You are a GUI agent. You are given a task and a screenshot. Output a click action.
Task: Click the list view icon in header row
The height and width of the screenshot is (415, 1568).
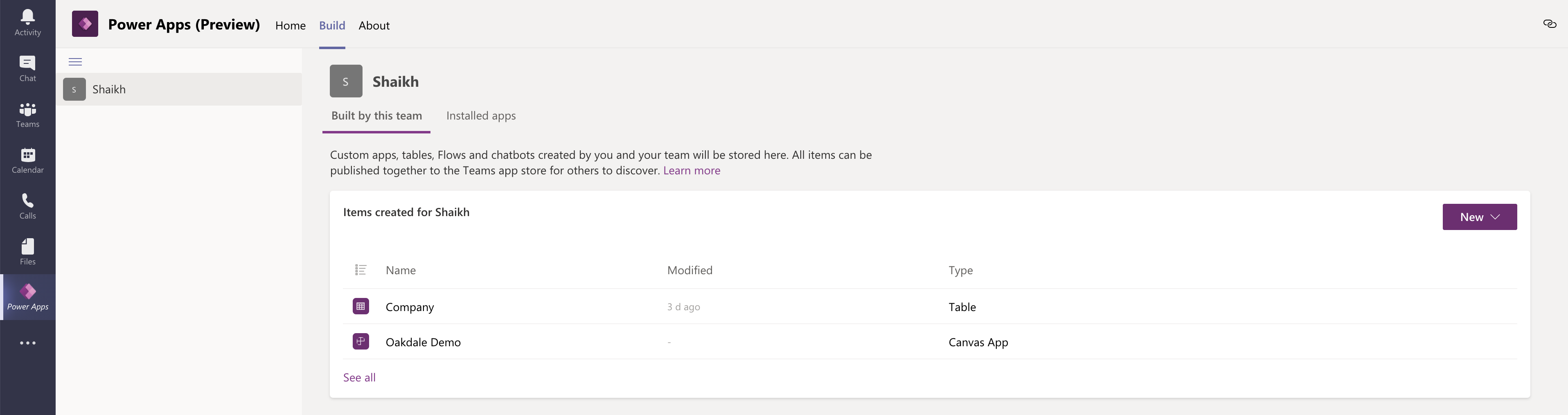(360, 270)
